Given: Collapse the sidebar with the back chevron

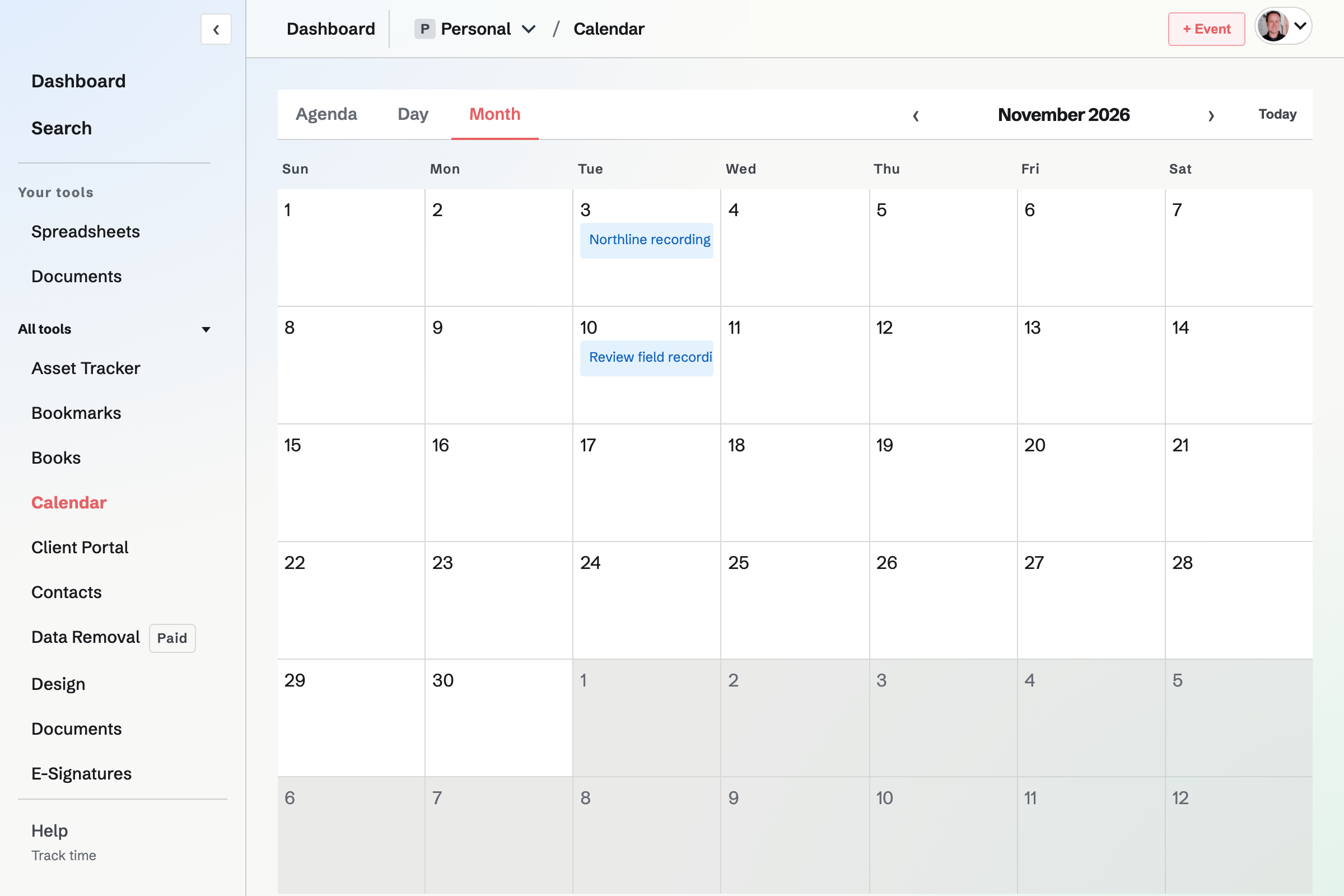Looking at the screenshot, I should tap(216, 29).
